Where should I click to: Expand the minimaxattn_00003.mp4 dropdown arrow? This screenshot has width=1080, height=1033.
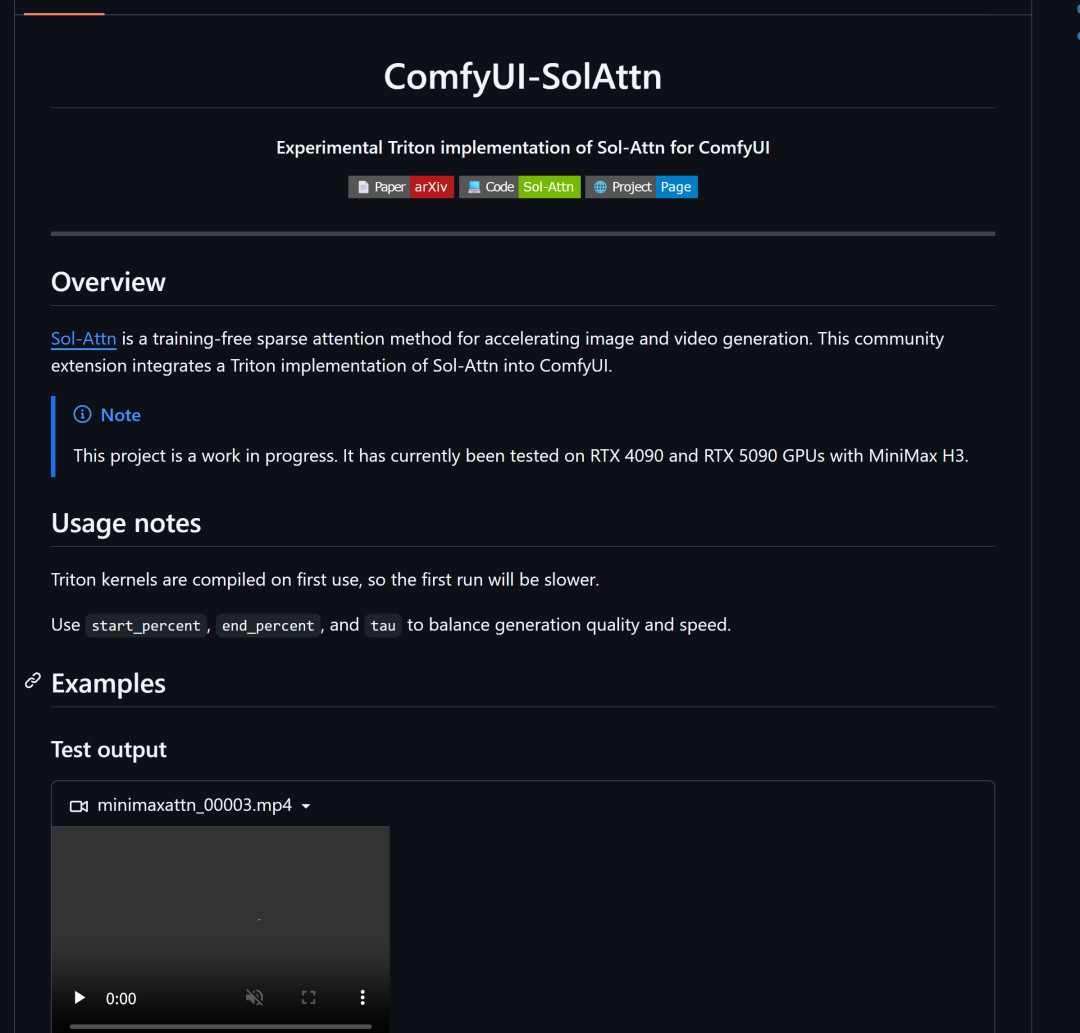306,806
